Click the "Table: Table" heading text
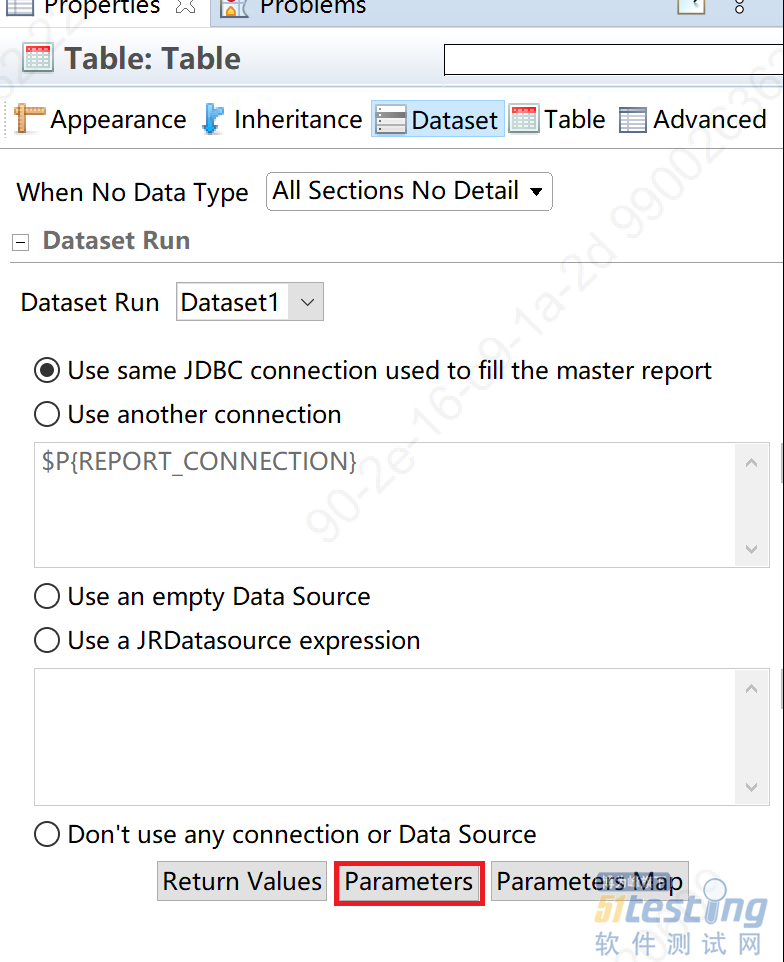 pos(153,59)
